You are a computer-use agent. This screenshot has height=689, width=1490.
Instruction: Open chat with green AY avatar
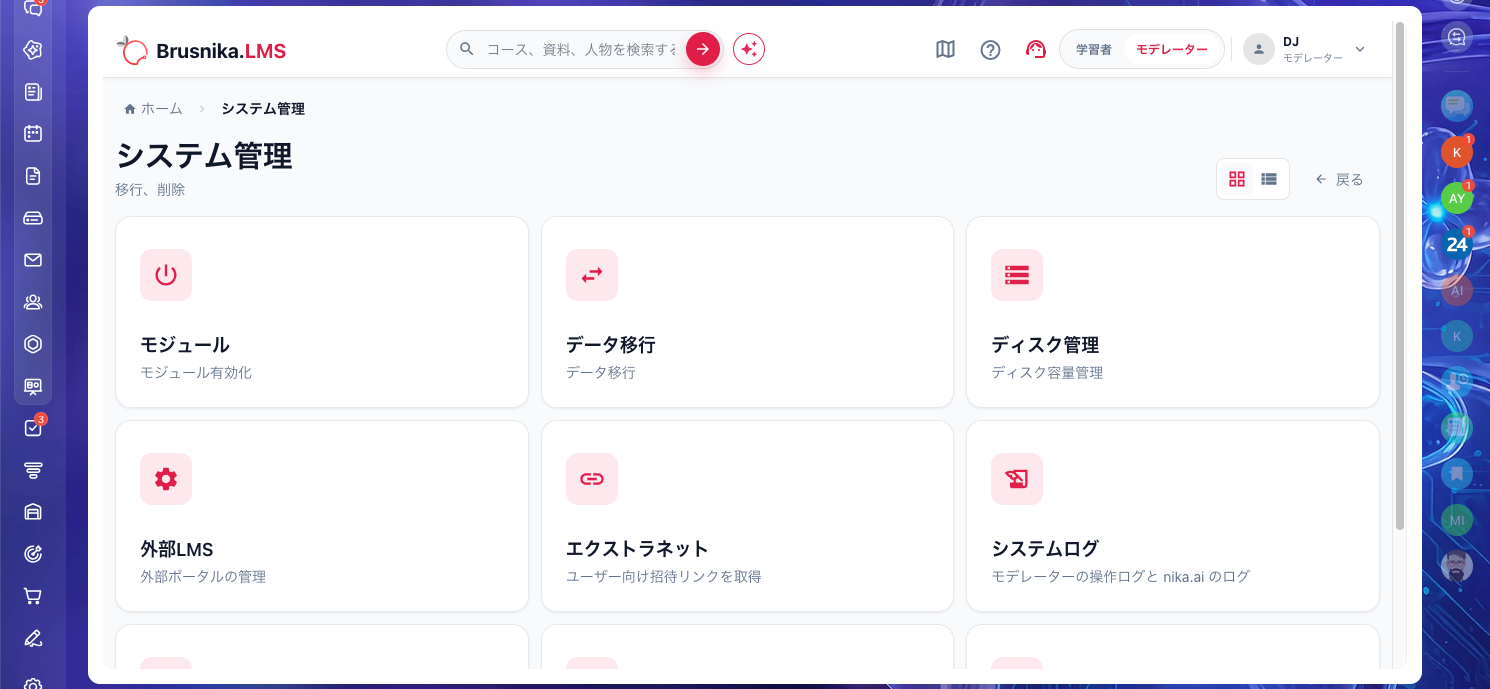click(x=1457, y=198)
